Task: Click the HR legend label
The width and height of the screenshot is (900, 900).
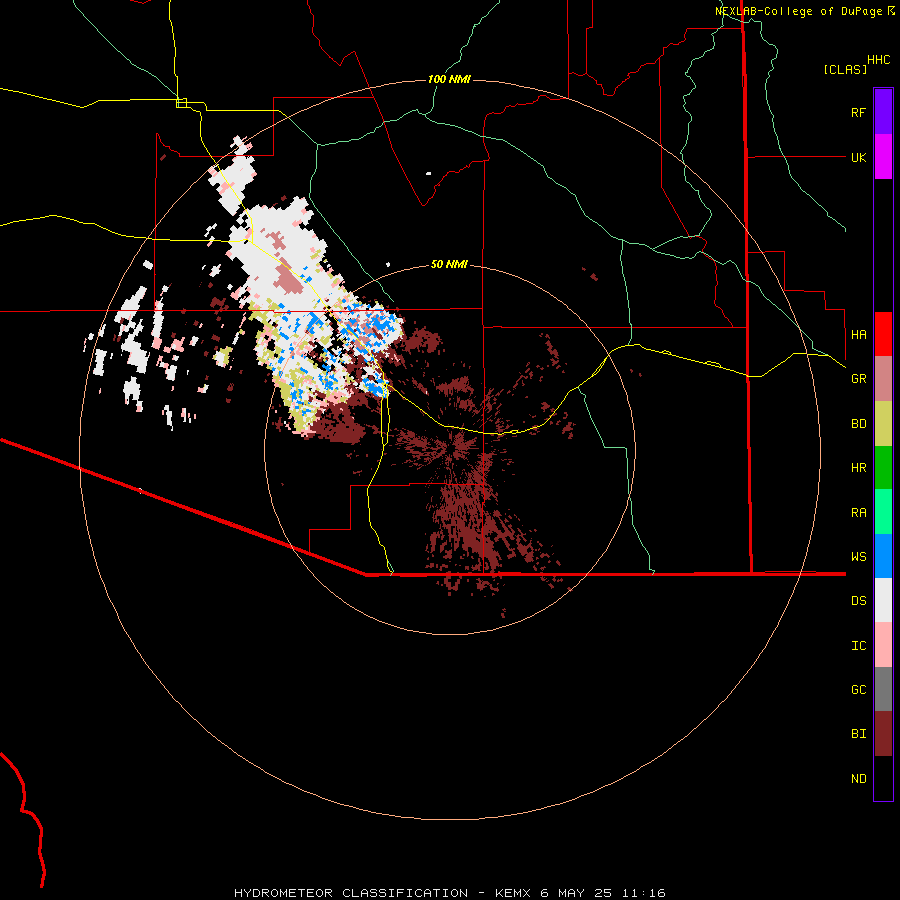Action: pyautogui.click(x=858, y=468)
